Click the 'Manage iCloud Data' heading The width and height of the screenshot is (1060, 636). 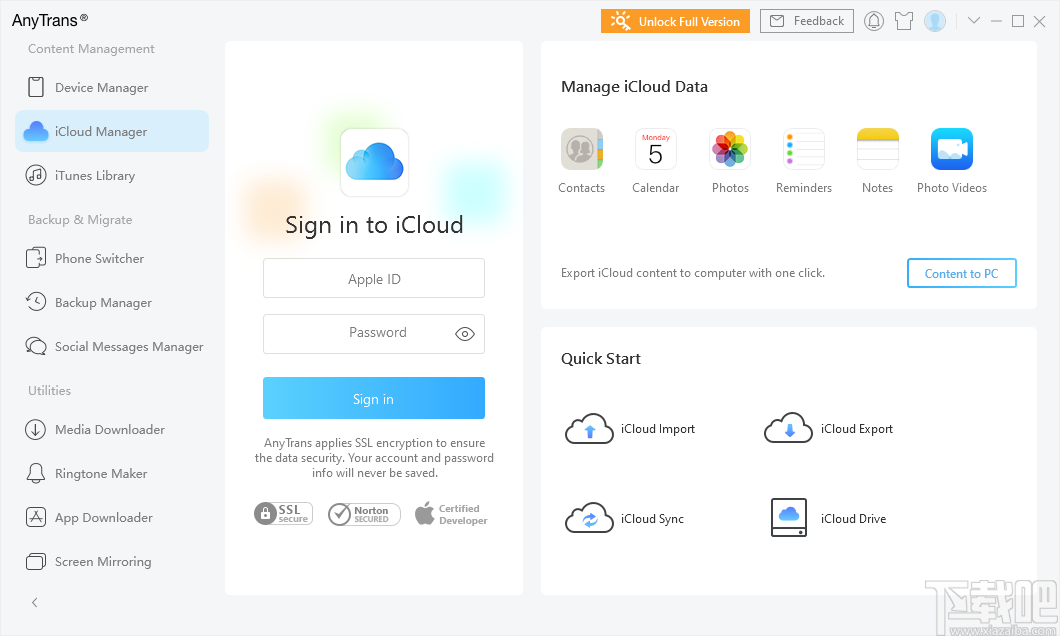click(x=634, y=87)
